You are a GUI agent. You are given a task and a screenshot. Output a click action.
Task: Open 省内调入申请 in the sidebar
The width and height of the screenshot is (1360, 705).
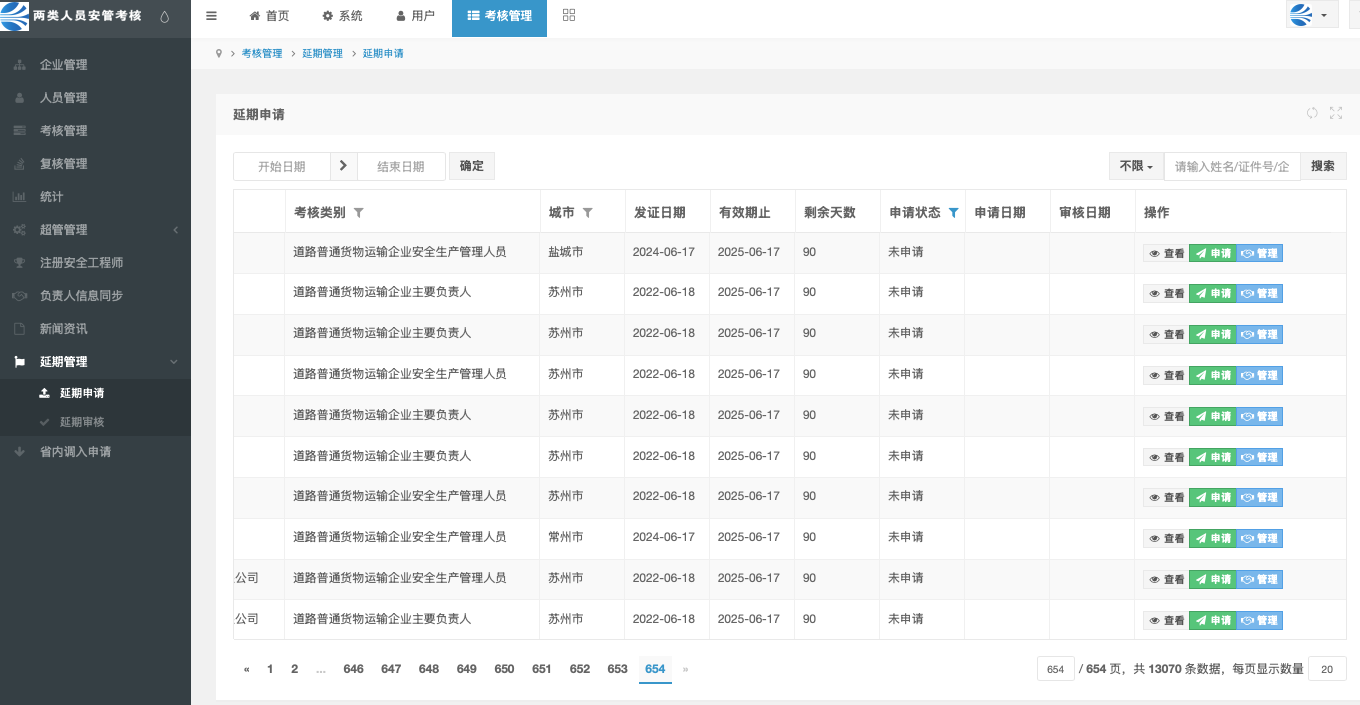pyautogui.click(x=95, y=452)
